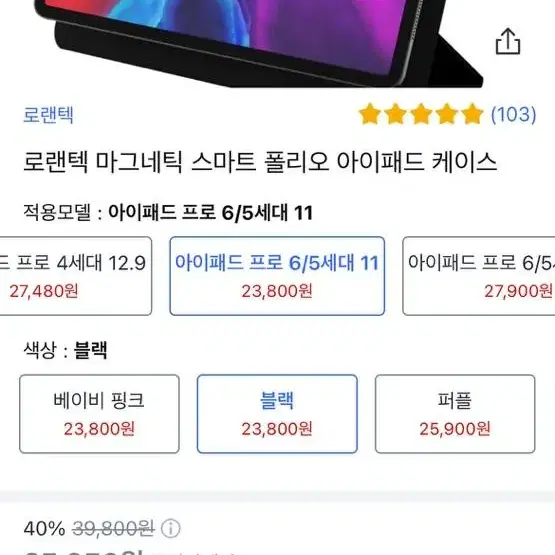This screenshot has width=555, height=555.
Task: Tap the crossed-out 39,800원 original price
Action: point(113,529)
